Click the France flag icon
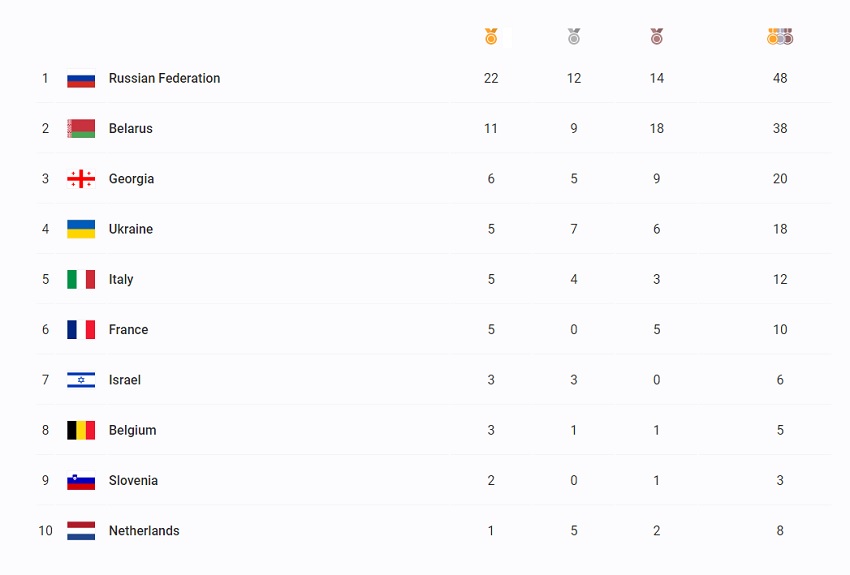 (x=81, y=330)
